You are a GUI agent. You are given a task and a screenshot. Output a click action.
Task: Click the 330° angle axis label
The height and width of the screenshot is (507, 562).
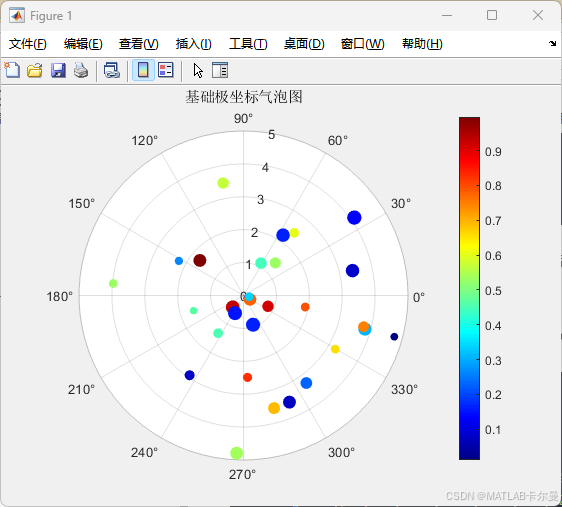click(x=404, y=389)
